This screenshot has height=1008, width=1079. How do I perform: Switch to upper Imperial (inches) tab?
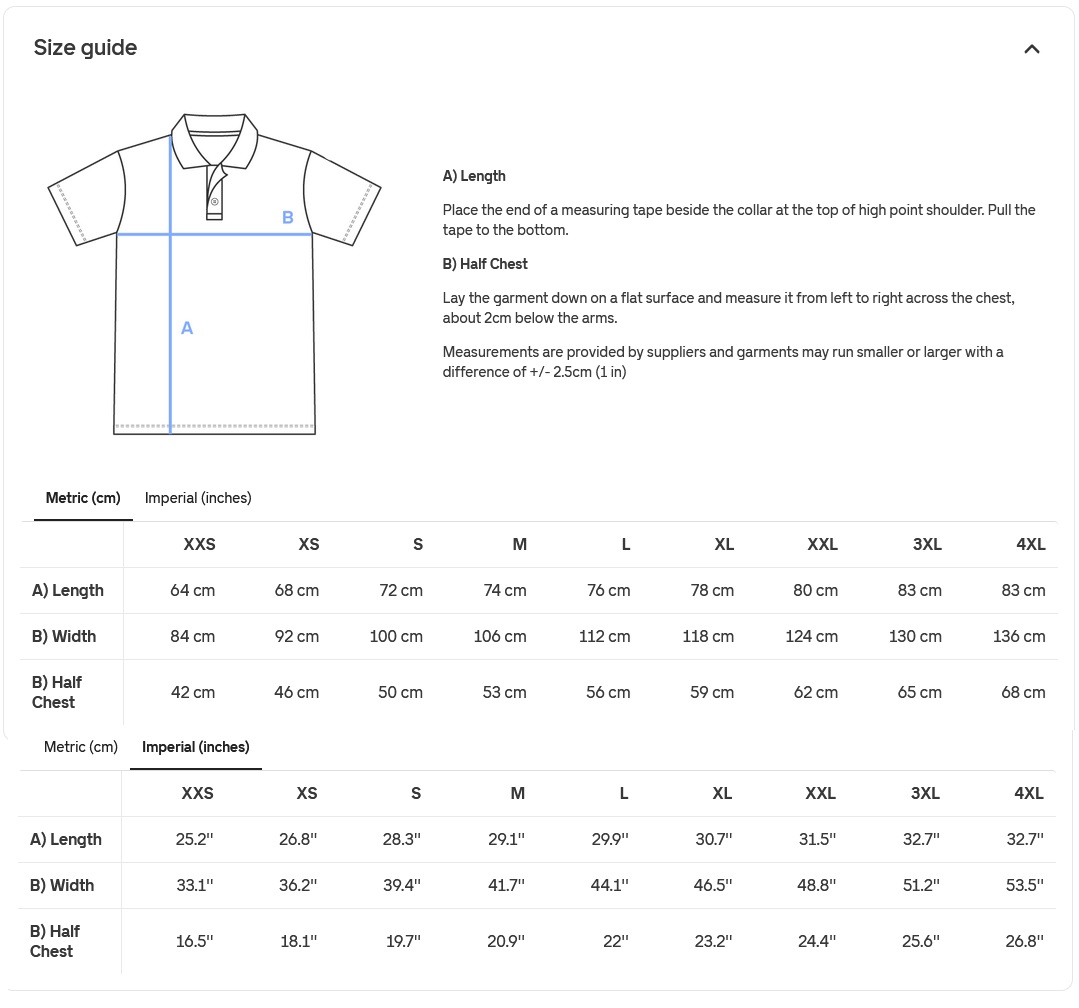pos(198,498)
